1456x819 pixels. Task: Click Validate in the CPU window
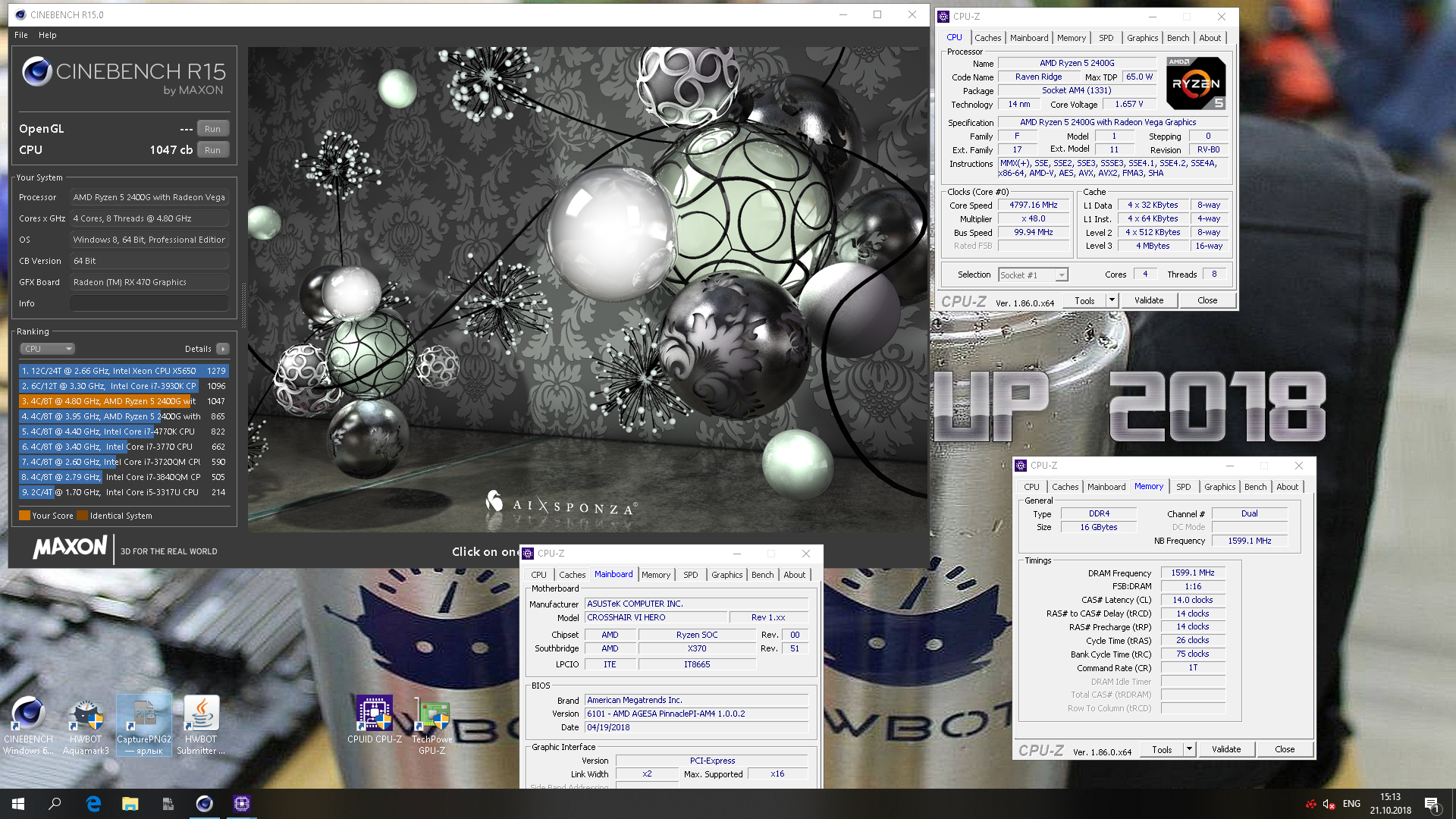1149,300
